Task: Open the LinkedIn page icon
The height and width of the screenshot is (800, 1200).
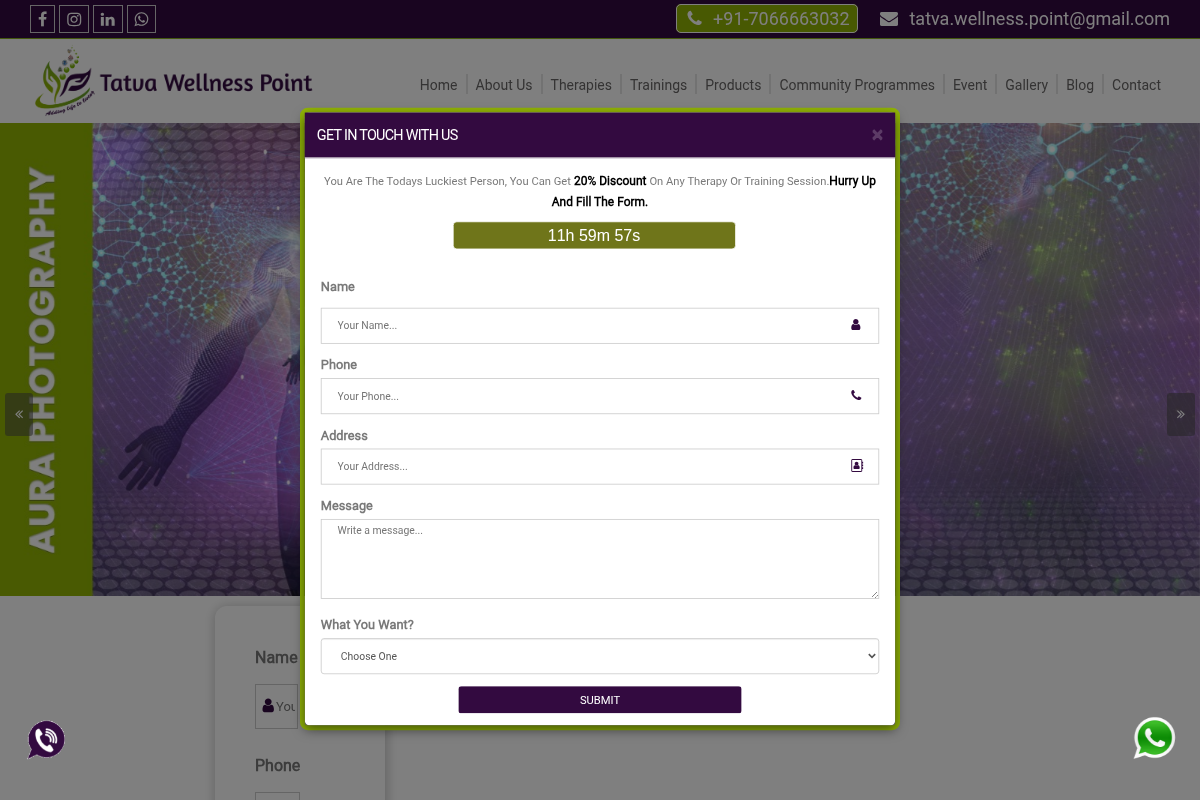Action: pyautogui.click(x=107, y=18)
